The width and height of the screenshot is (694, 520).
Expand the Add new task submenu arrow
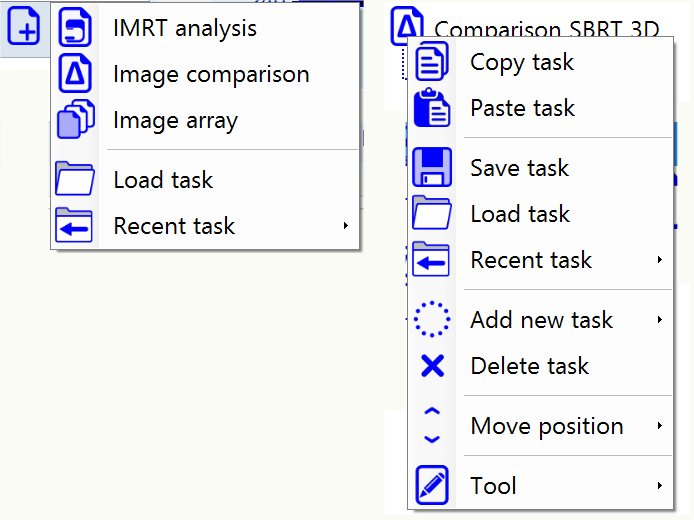point(660,320)
